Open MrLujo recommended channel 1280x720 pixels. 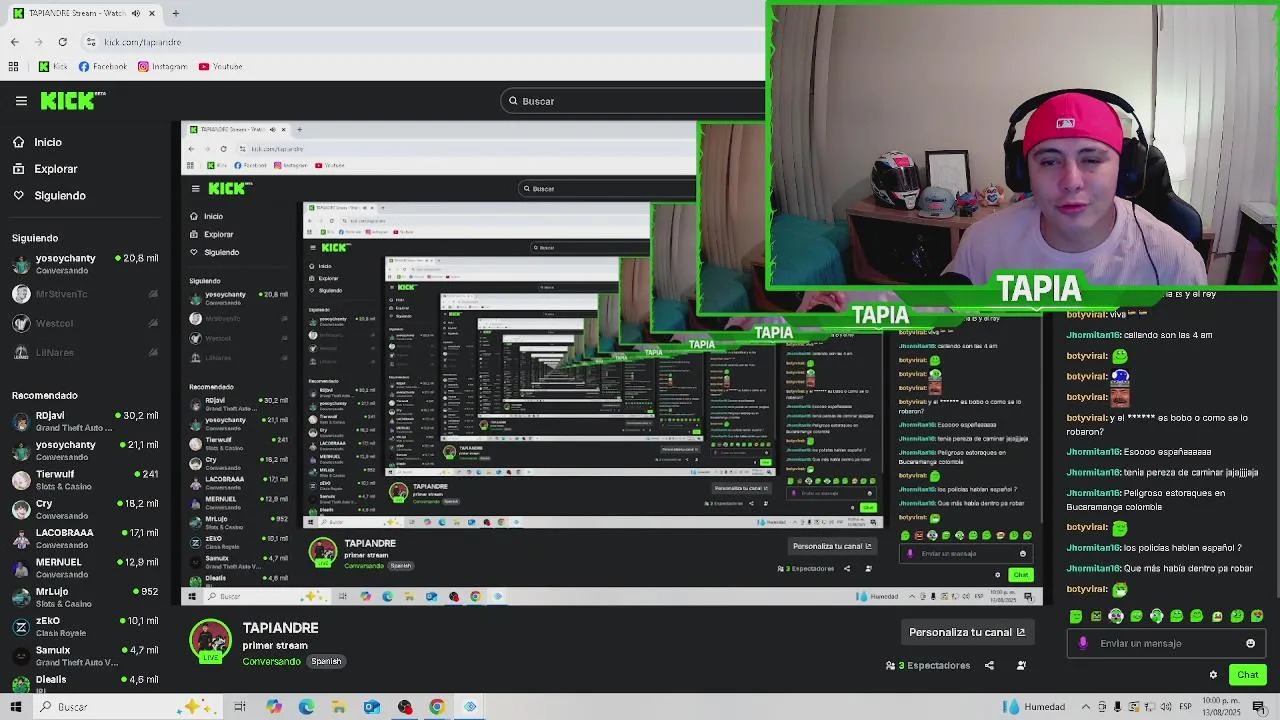(85, 597)
